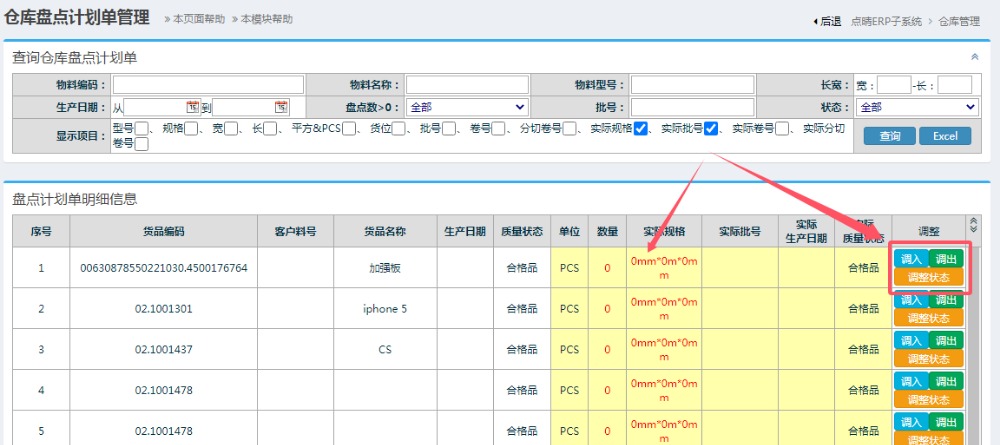
Task: Expand the 状态 dropdown
Action: 917,107
